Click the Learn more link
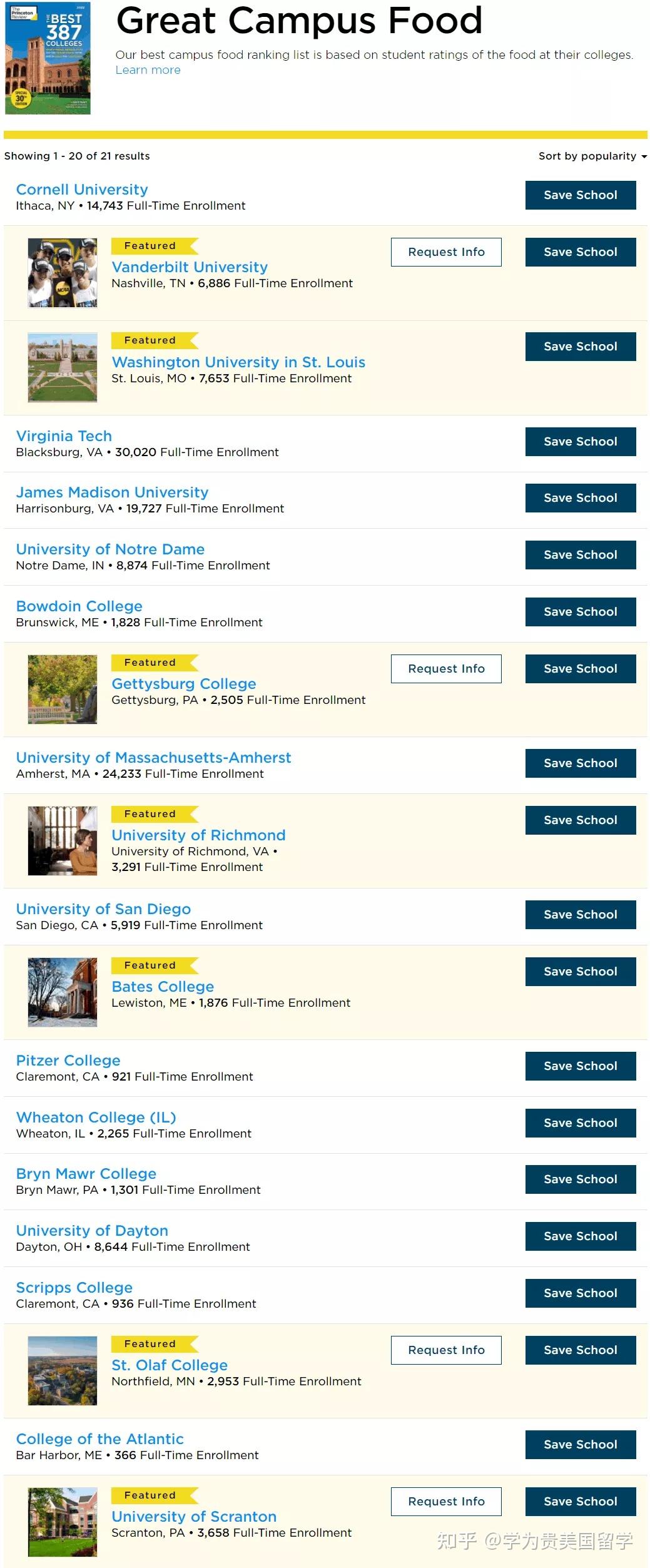Image resolution: width=650 pixels, height=1568 pixels. pos(148,70)
